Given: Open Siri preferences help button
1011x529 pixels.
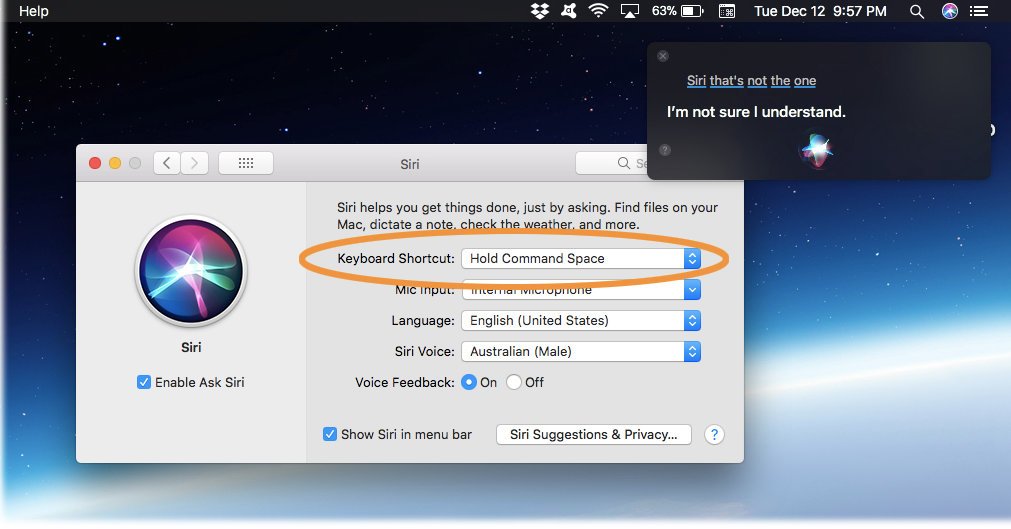Looking at the screenshot, I should tap(714, 434).
